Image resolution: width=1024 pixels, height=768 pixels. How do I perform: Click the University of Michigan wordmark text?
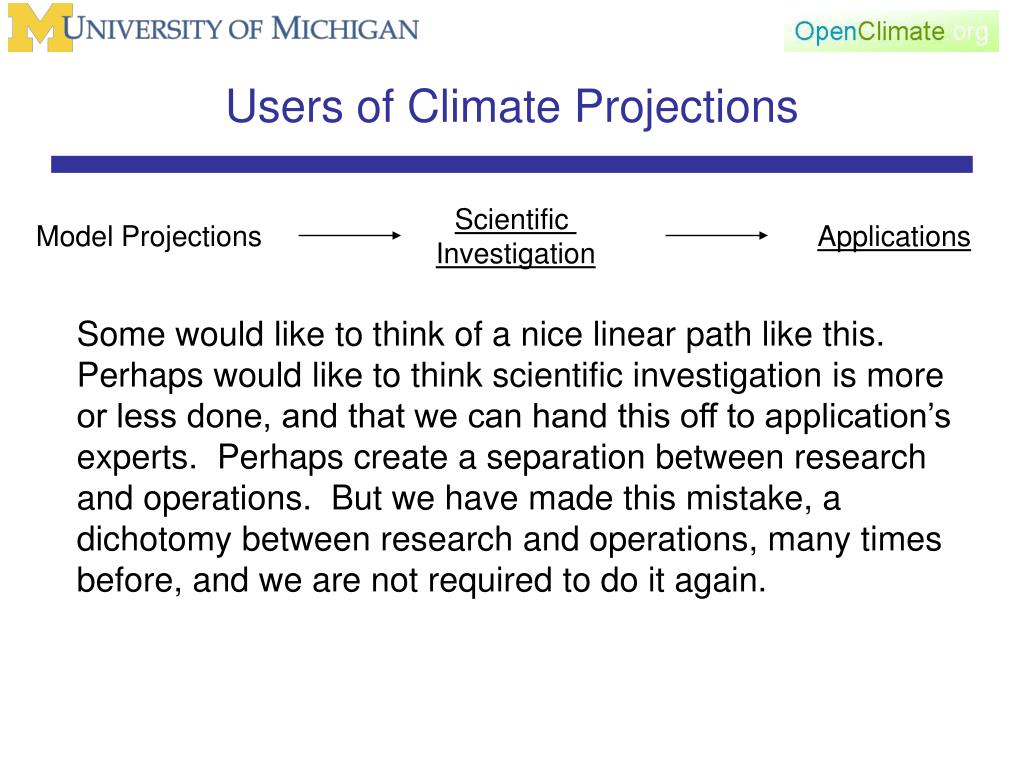point(240,29)
